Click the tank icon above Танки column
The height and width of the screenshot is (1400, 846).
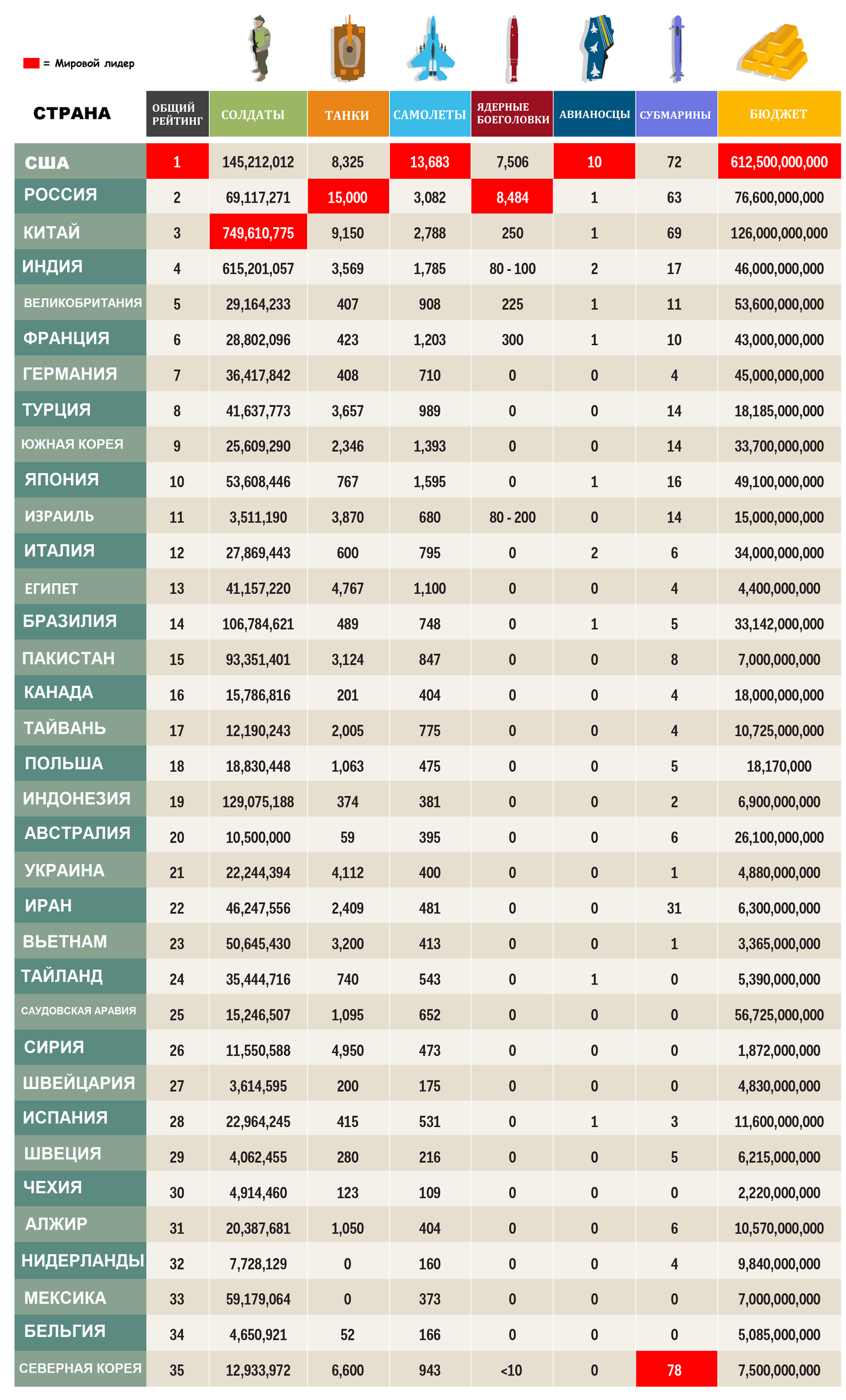pyautogui.click(x=348, y=48)
